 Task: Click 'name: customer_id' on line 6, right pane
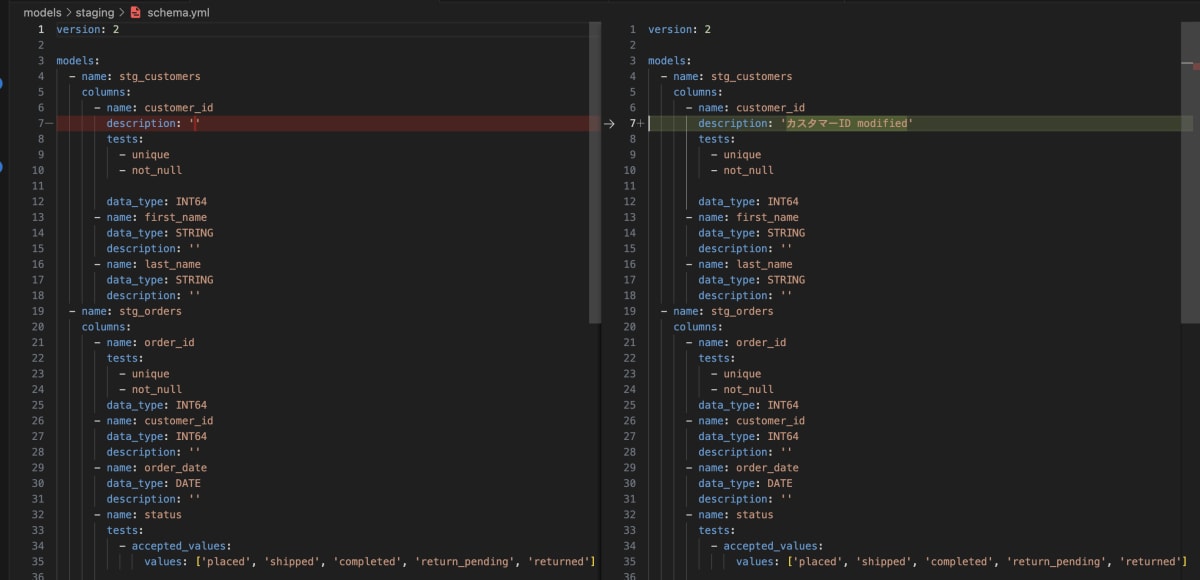752,108
